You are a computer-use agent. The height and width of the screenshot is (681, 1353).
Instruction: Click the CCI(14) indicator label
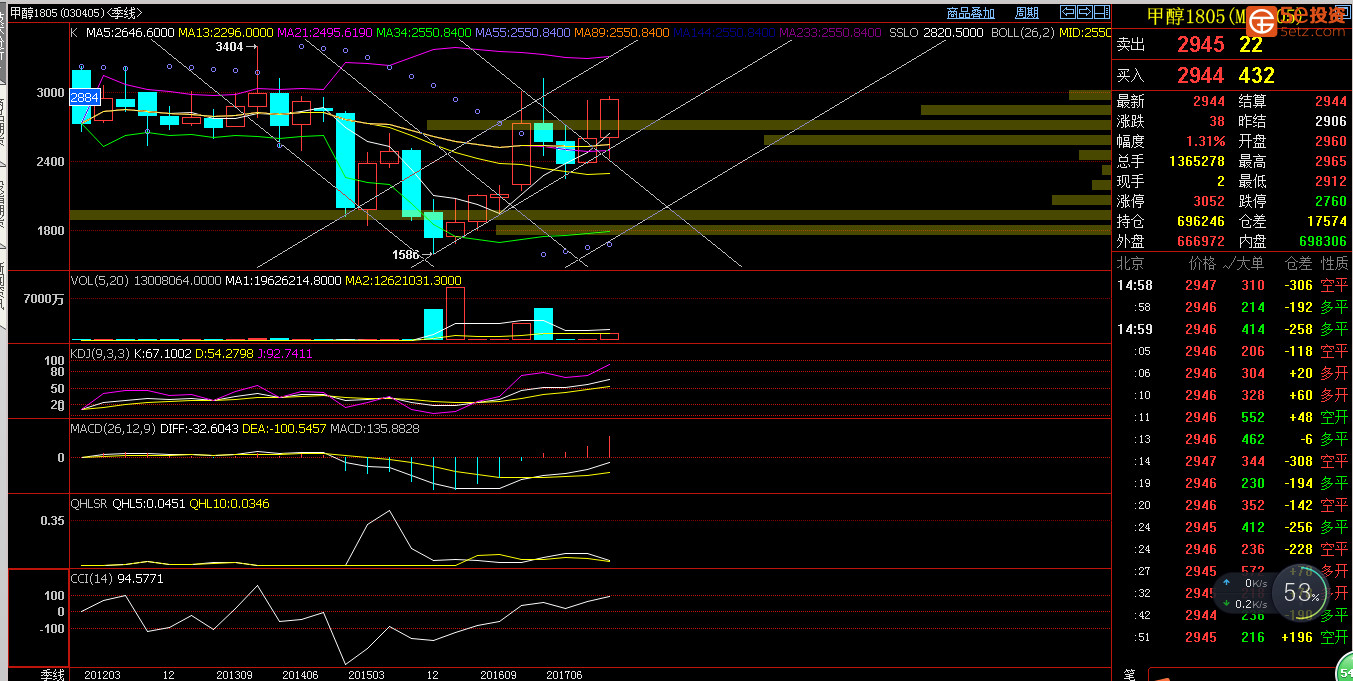[x=91, y=578]
